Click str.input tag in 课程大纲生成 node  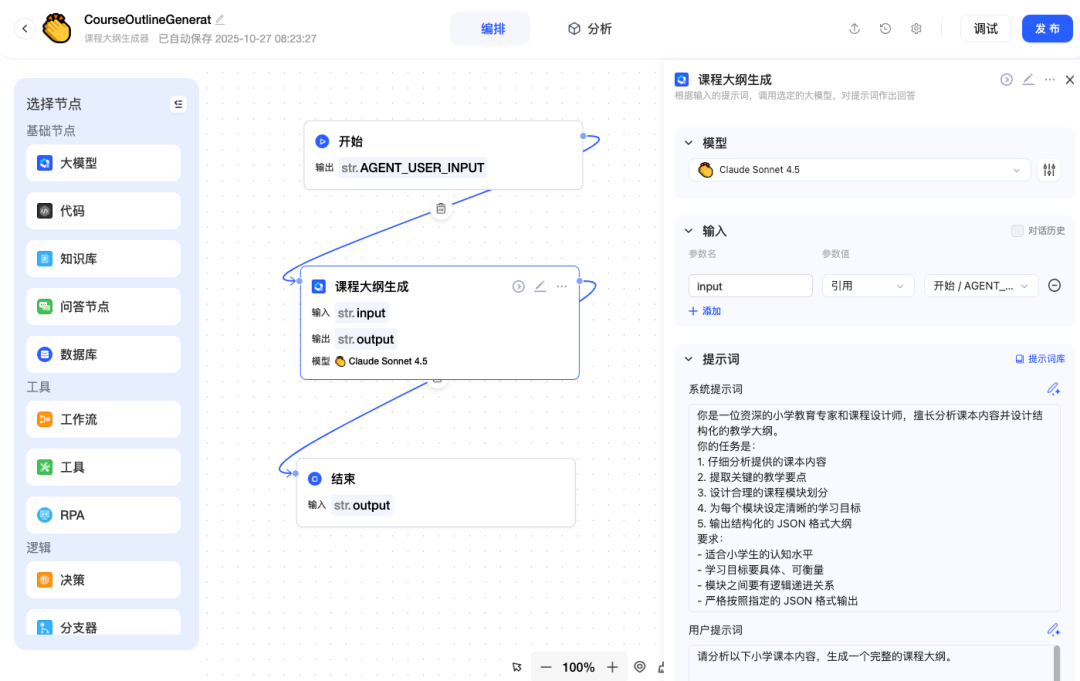(362, 313)
